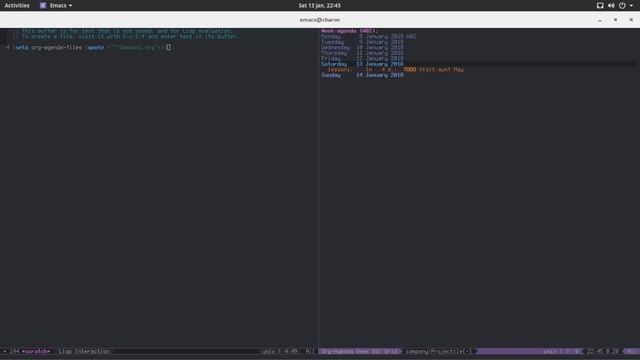Close the emacs@charon window
The width and height of the screenshot is (640, 360).
[x=631, y=20]
